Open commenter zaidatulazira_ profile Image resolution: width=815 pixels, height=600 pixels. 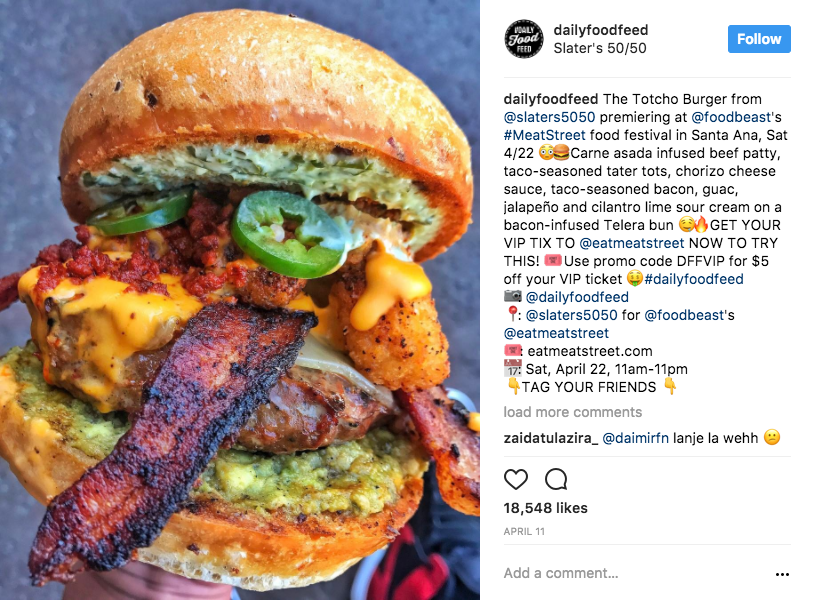pyautogui.click(x=550, y=438)
